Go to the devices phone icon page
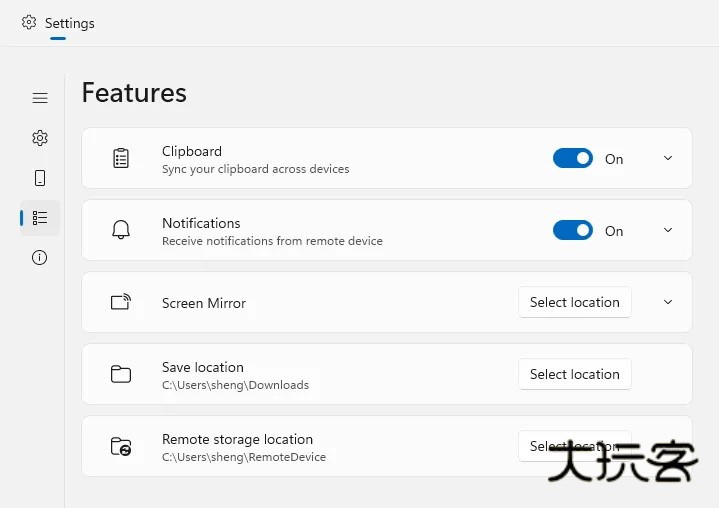This screenshot has height=508, width=719. [x=40, y=178]
